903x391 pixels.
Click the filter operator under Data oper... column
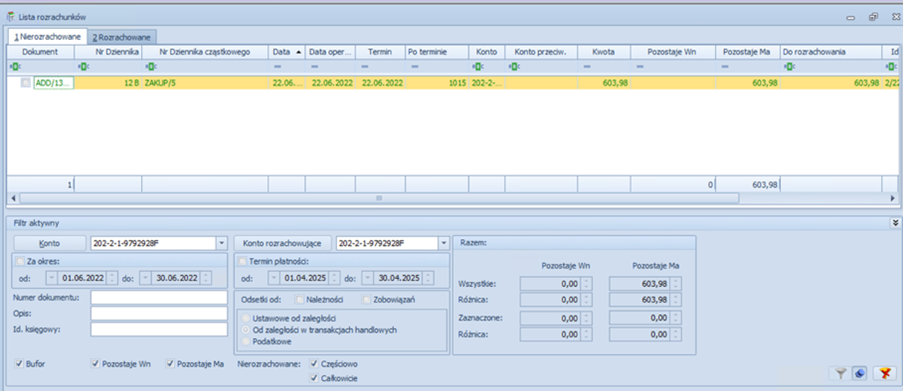[x=313, y=67]
